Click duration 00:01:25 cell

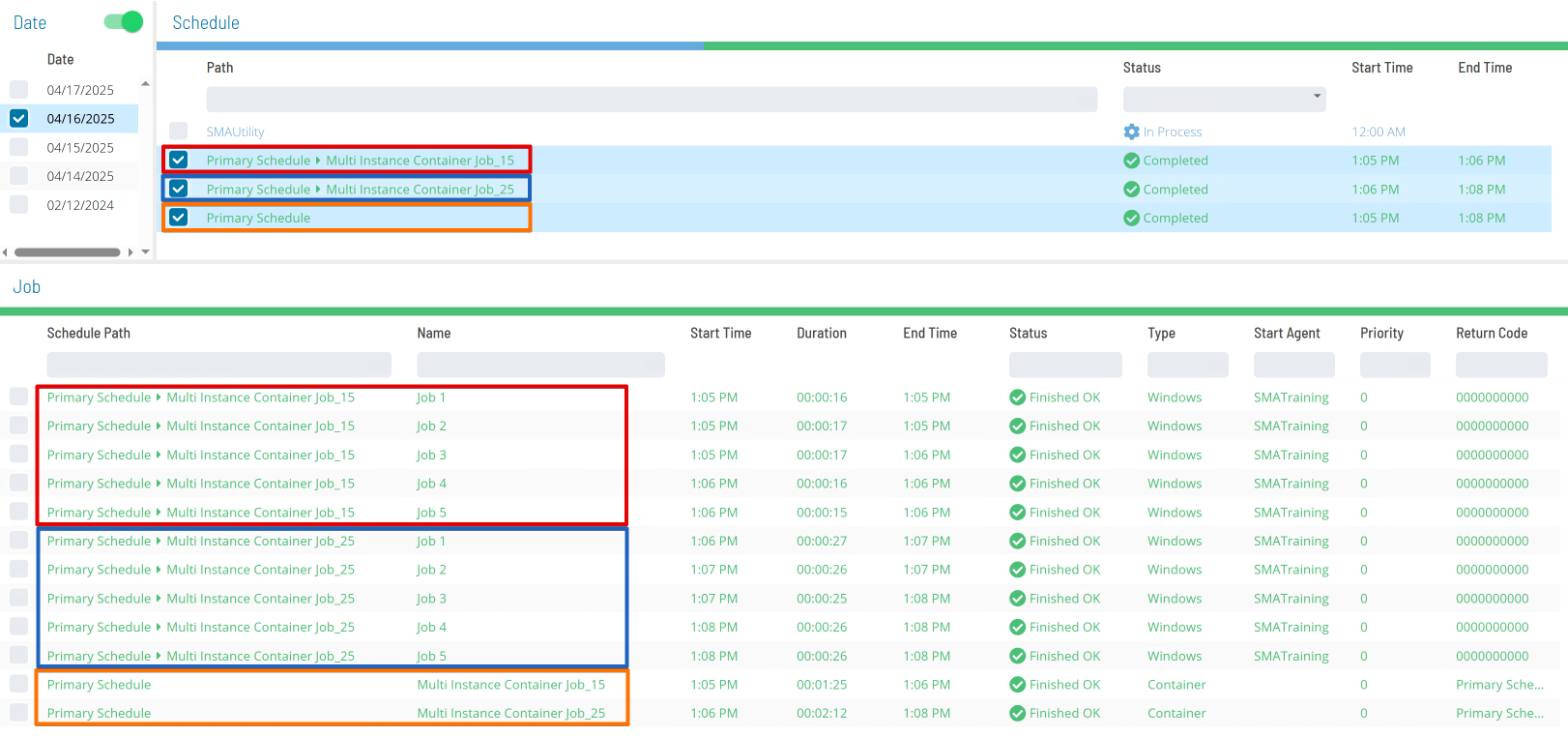(822, 685)
